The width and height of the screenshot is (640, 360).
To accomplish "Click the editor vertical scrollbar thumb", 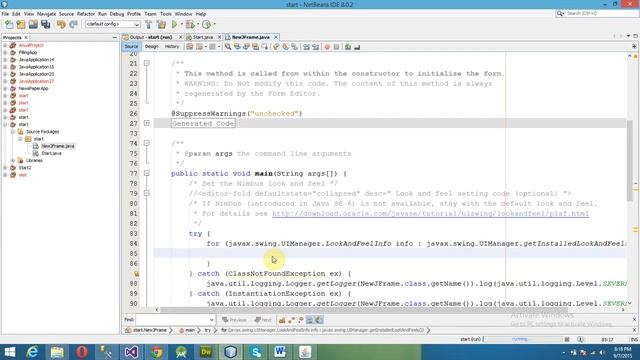I will 630,160.
